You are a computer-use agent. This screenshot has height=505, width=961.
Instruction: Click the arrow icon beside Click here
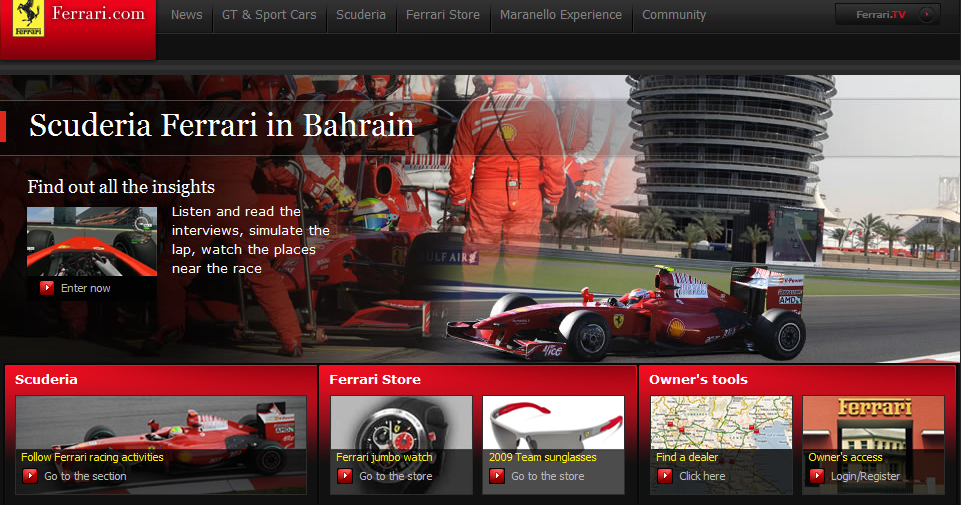coord(665,476)
